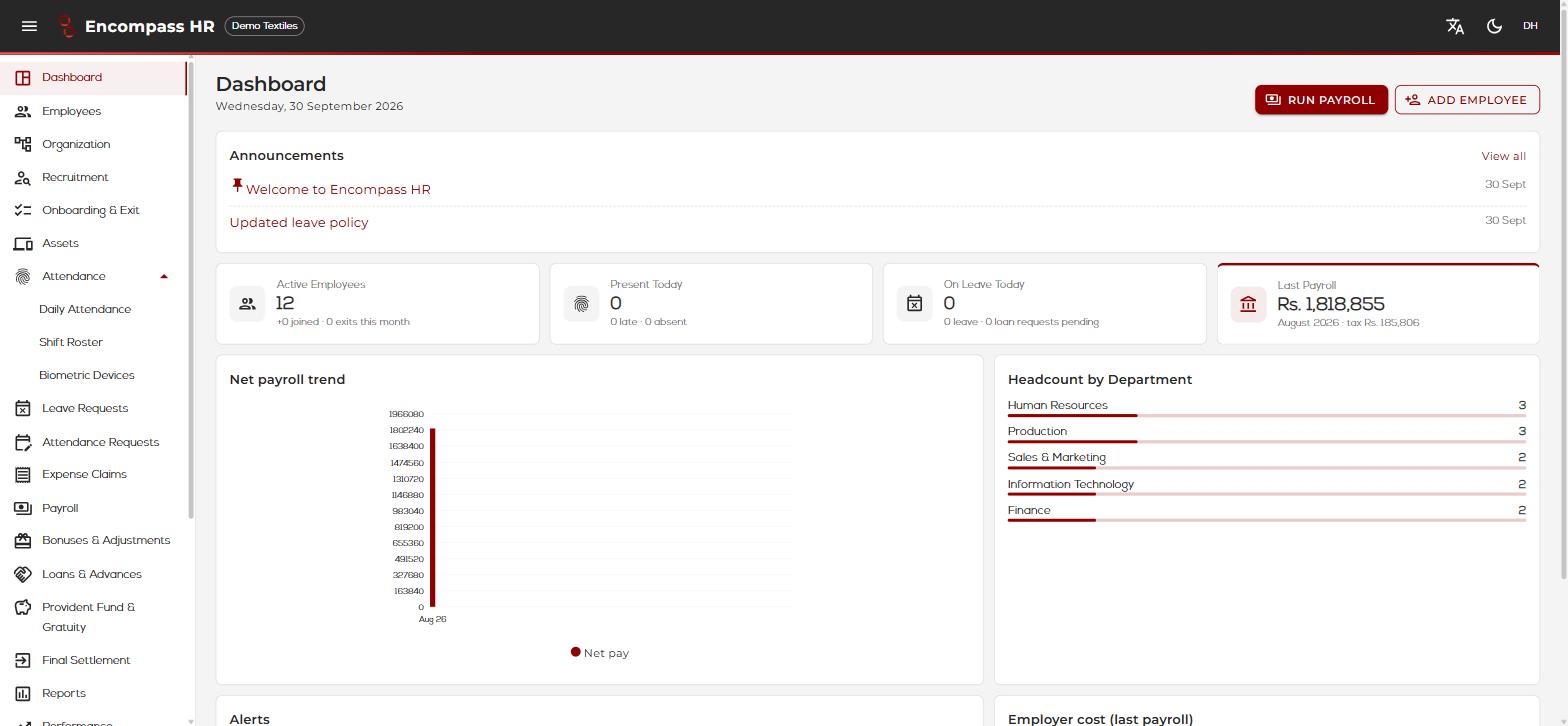Screen dimensions: 1568x726
Task: Click the Encompass HR logo icon
Action: [66, 26]
